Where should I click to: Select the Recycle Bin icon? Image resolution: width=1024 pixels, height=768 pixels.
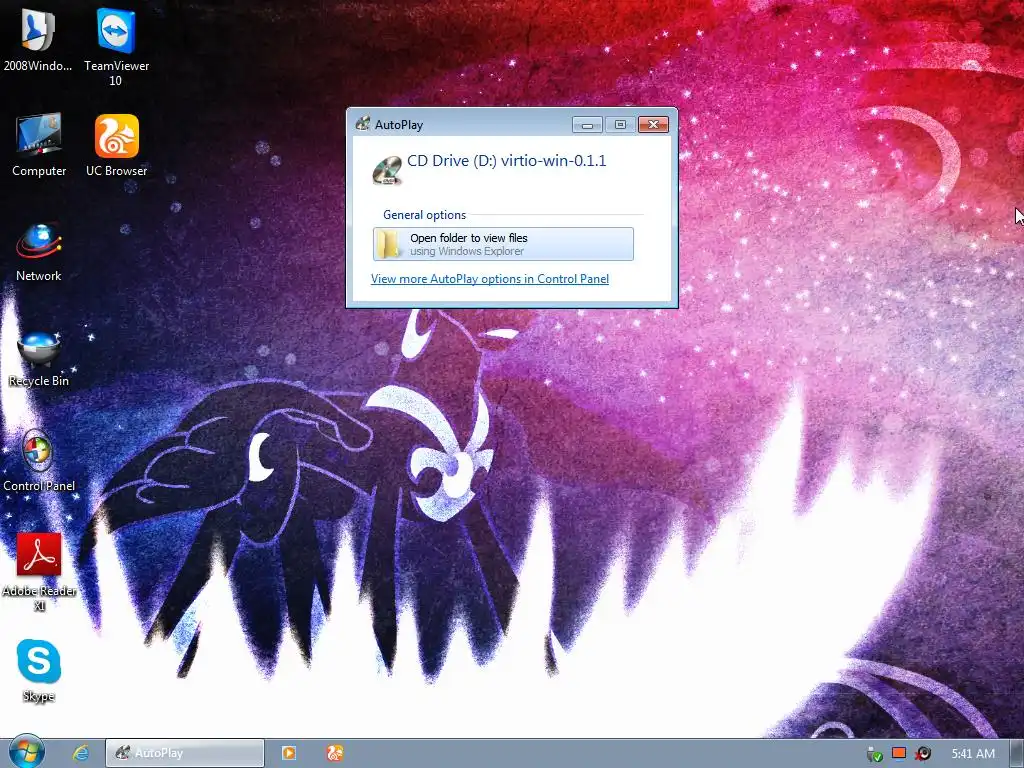39,359
